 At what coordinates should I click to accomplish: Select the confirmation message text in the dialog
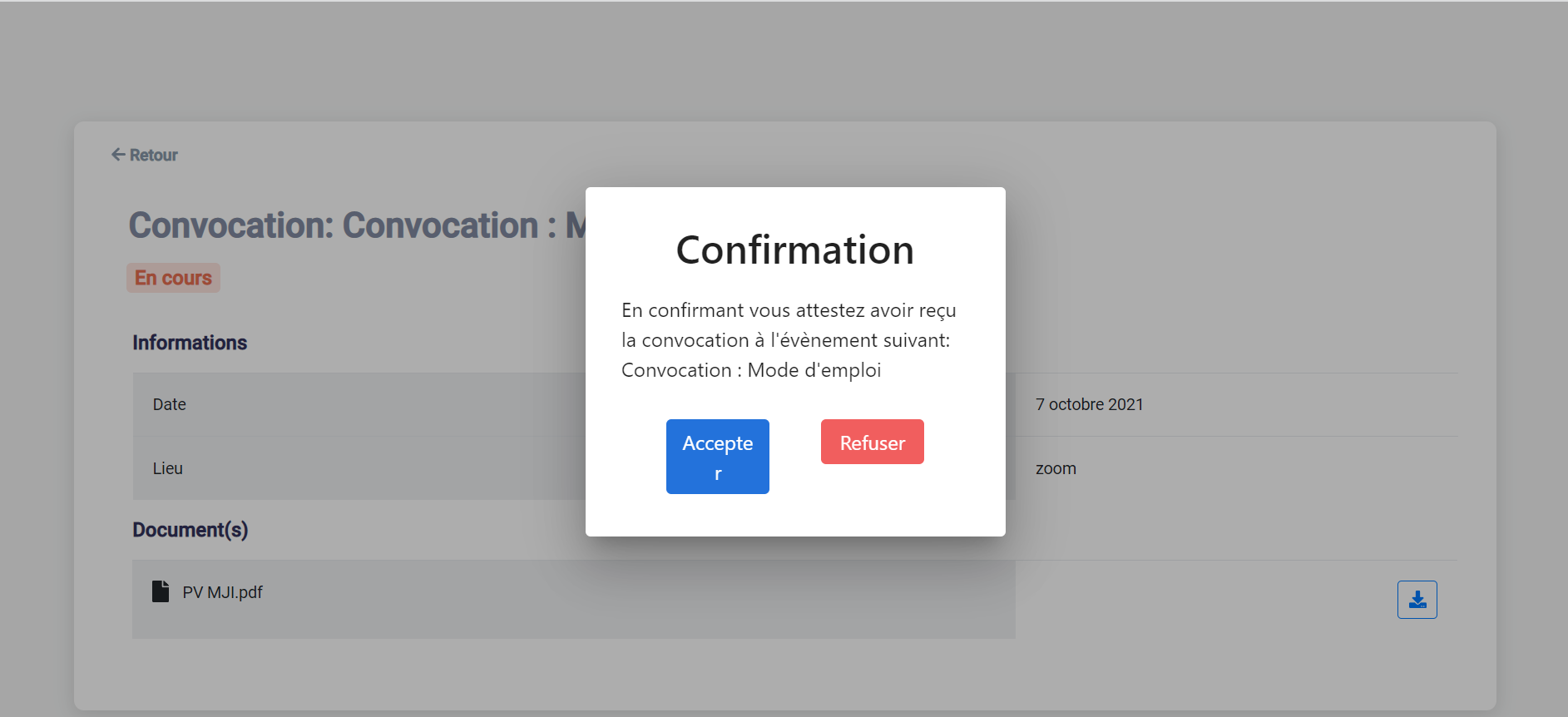pos(788,339)
